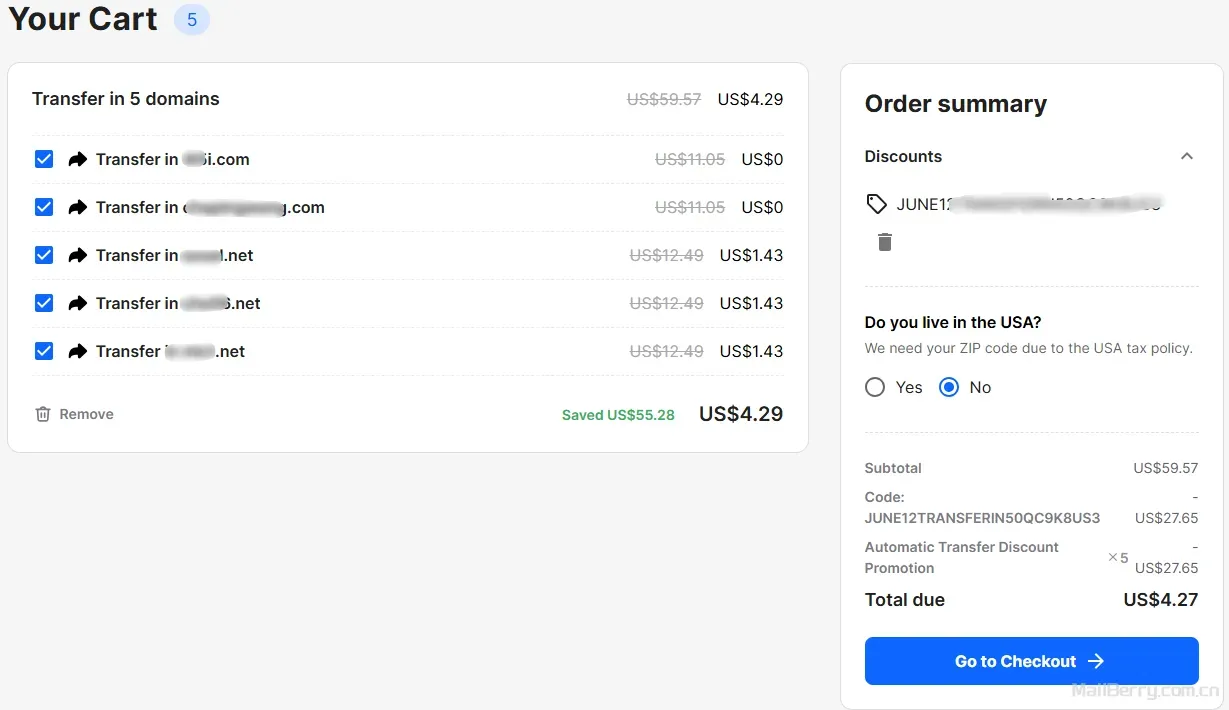Image resolution: width=1229 pixels, height=710 pixels.
Task: Click the trash can icon next to Remove
Action: 43,414
